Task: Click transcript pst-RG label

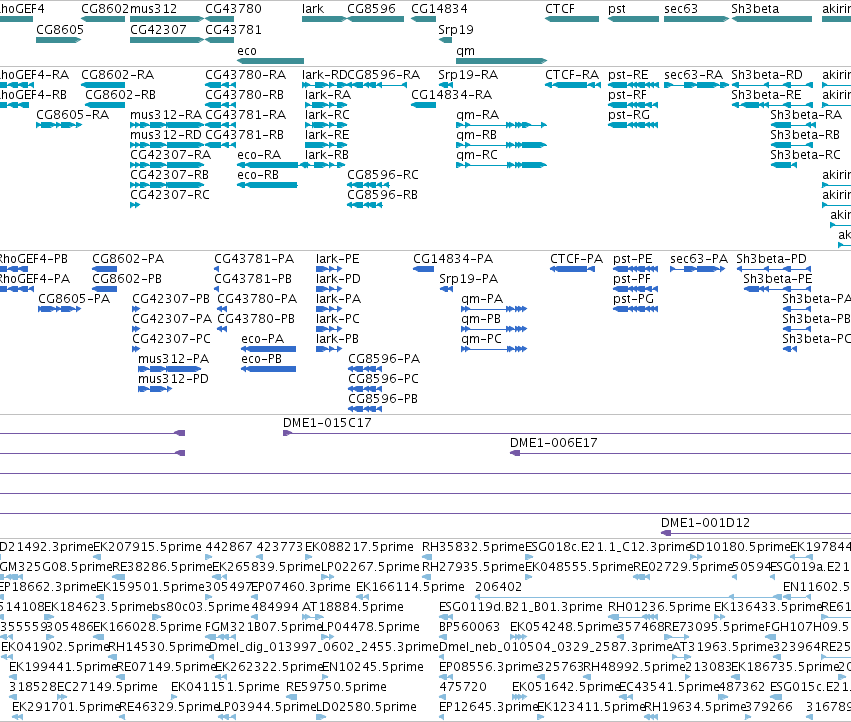Action: [628, 115]
